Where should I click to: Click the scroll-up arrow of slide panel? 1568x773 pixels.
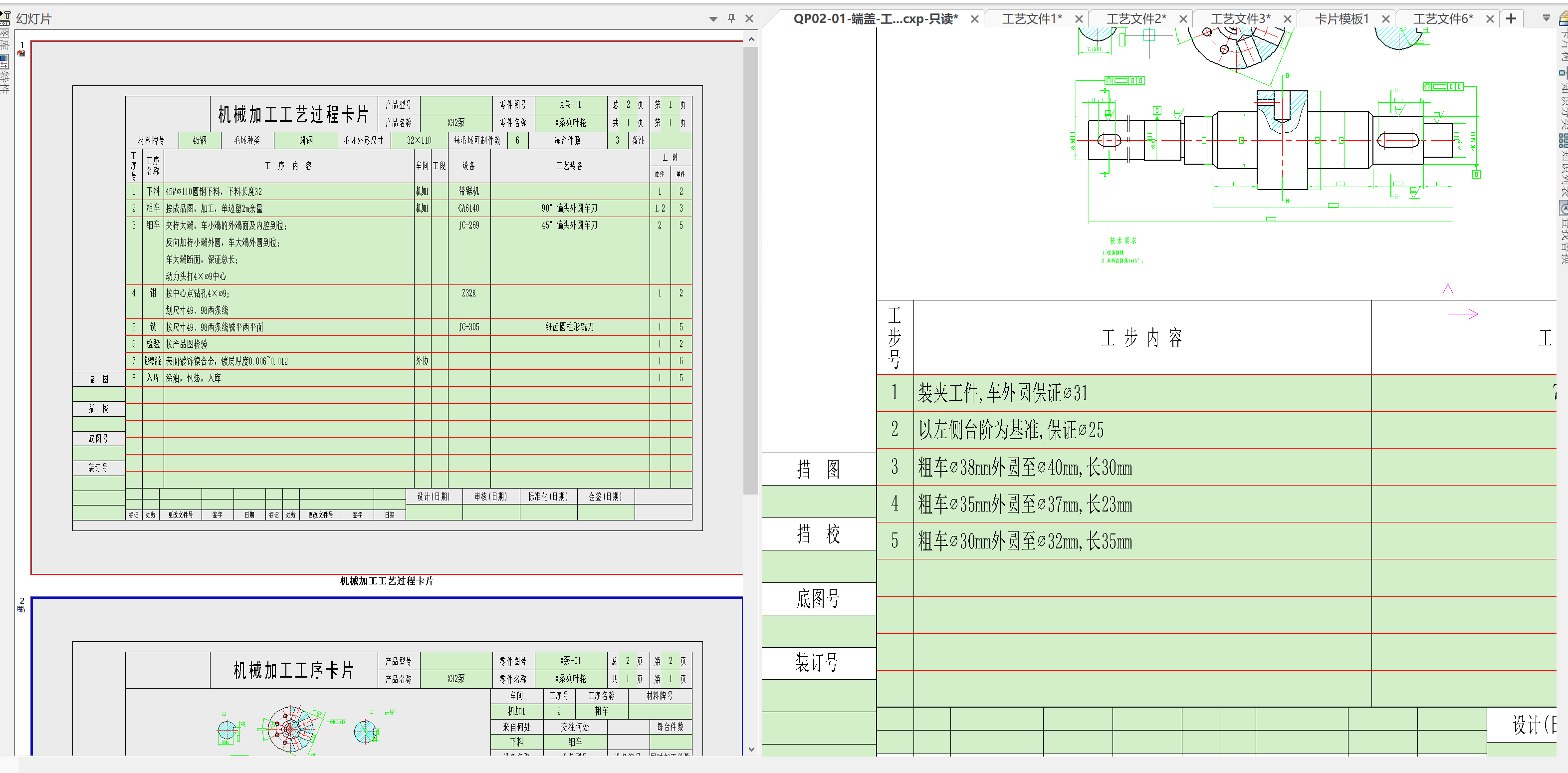[x=751, y=39]
